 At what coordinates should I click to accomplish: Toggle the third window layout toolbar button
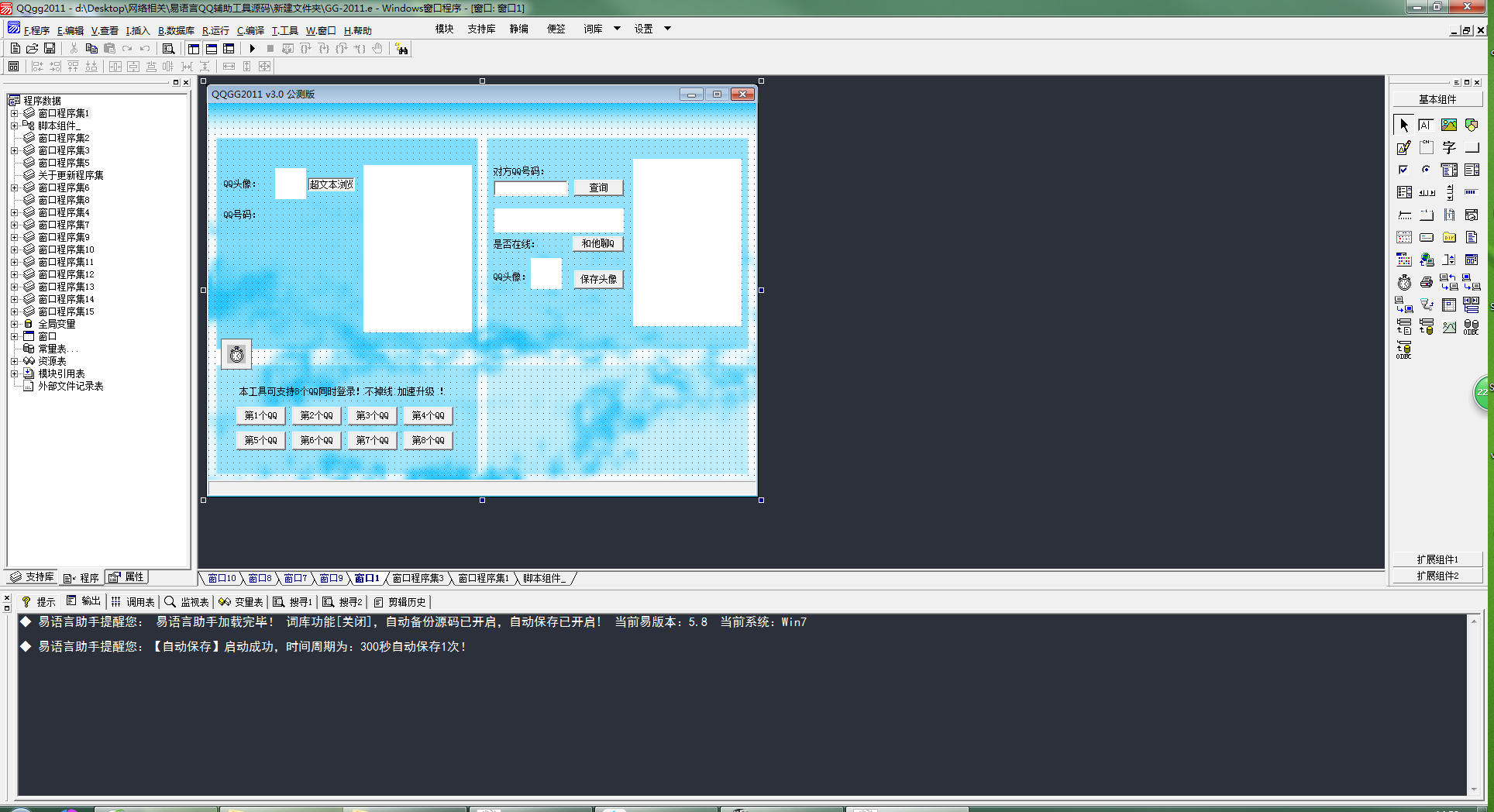click(229, 48)
